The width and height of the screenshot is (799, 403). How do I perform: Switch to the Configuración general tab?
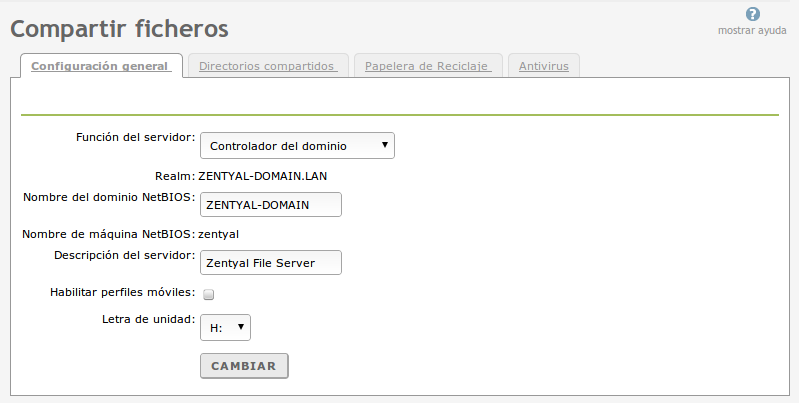[100, 67]
